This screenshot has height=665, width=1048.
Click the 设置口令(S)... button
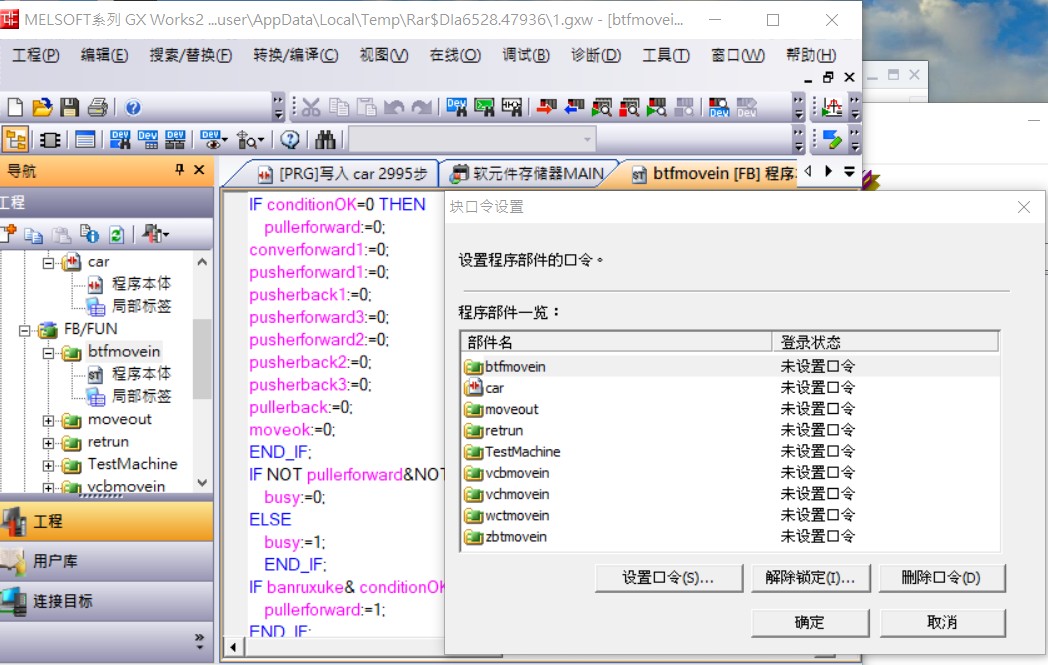tap(668, 578)
